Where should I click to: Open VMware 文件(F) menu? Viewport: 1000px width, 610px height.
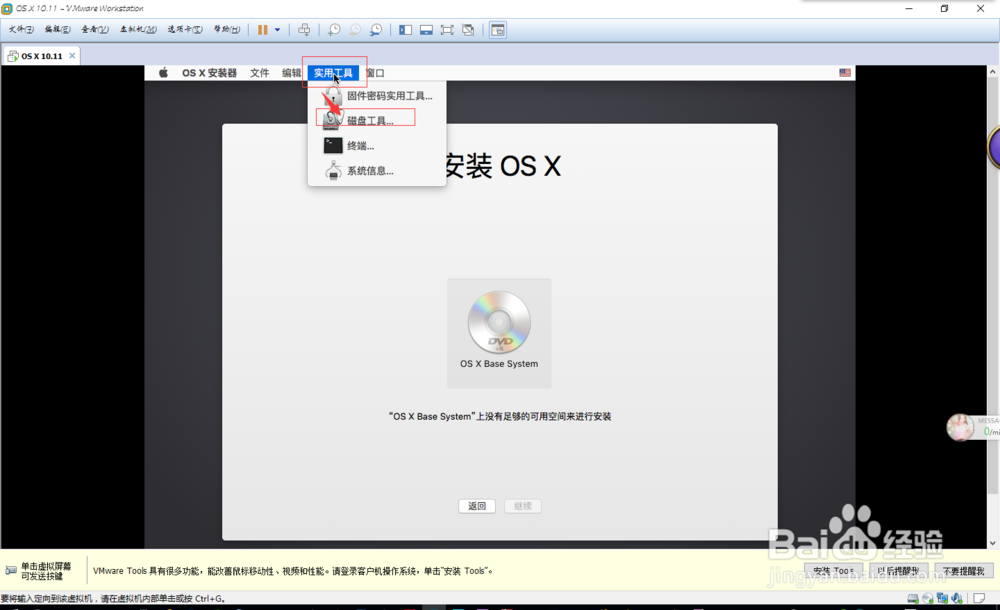[x=21, y=29]
